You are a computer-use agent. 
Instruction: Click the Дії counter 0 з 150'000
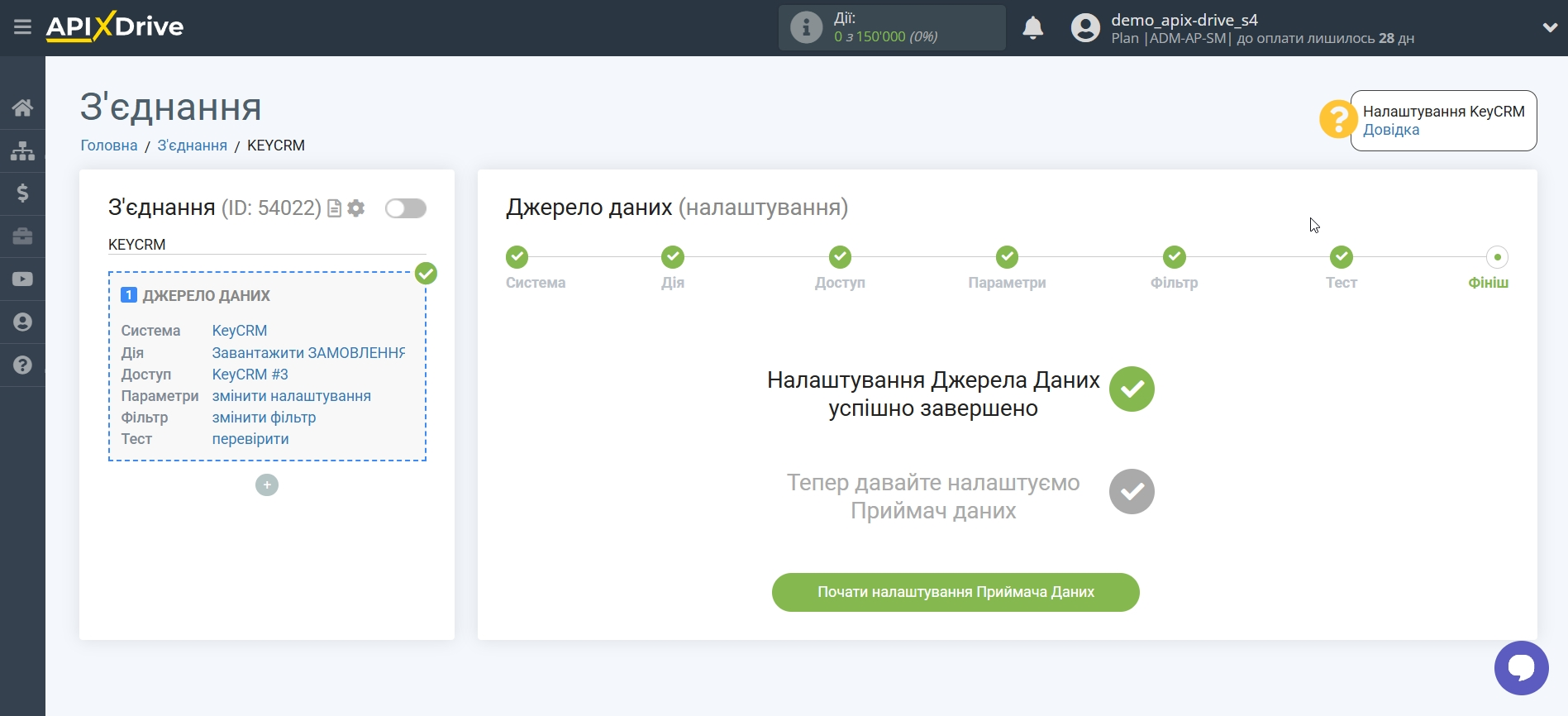point(885,37)
